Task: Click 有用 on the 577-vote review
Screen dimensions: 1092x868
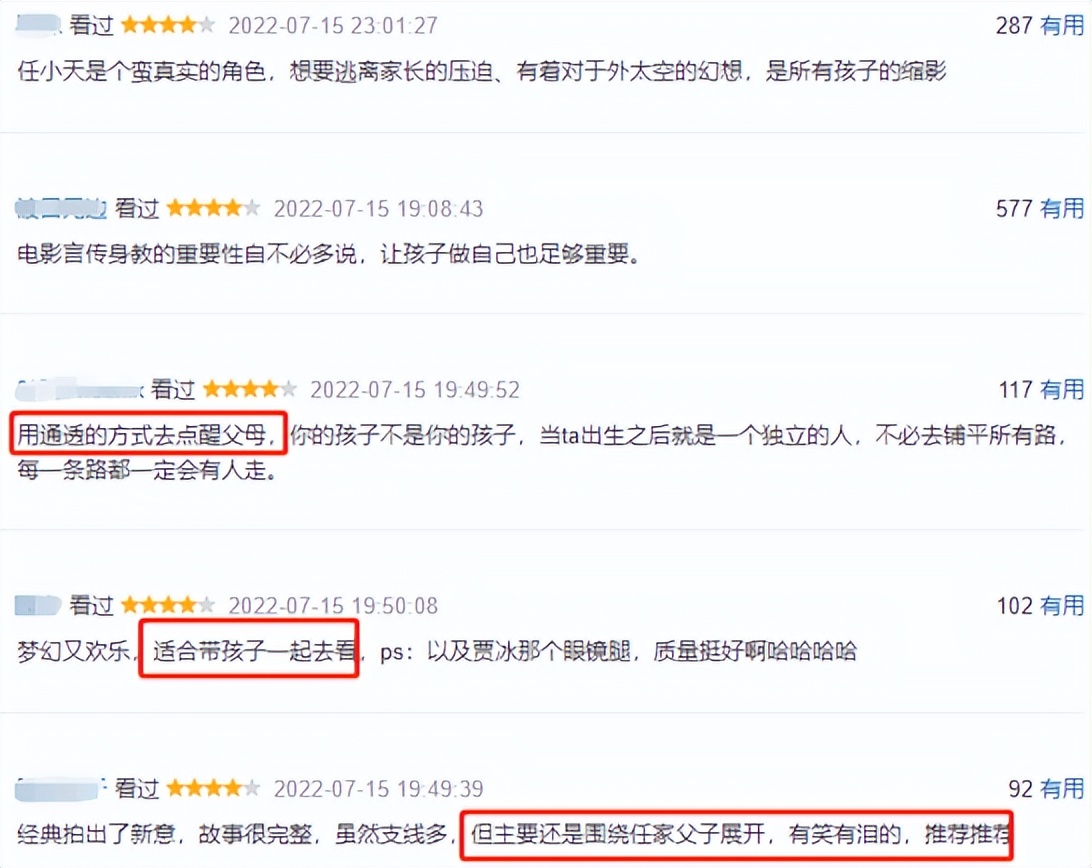Action: [x=1061, y=208]
